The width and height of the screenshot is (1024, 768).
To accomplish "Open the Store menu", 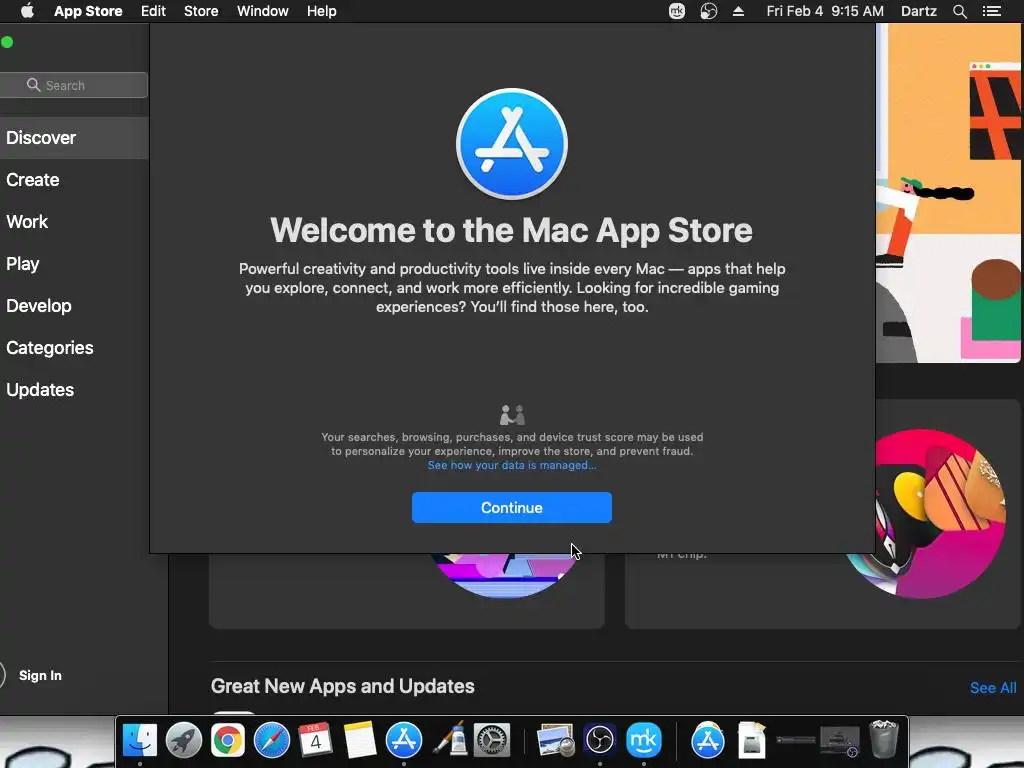I will pos(201,11).
